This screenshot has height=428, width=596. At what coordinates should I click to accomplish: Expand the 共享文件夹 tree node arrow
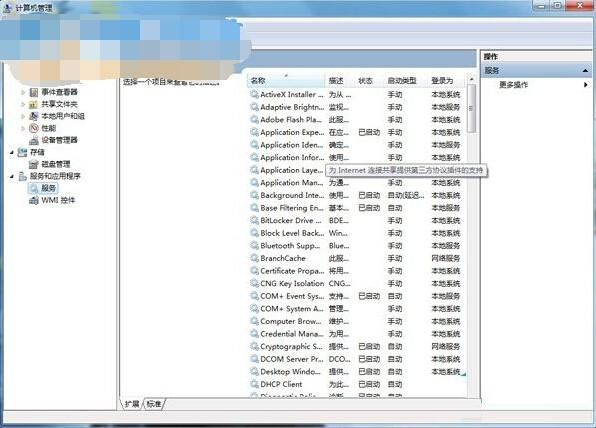pos(23,104)
